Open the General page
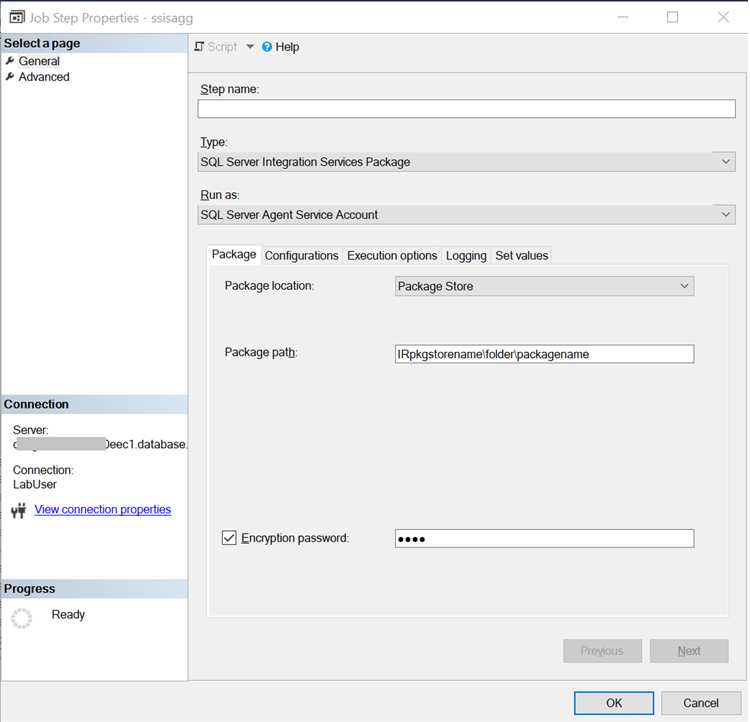This screenshot has width=750, height=722. tap(39, 61)
